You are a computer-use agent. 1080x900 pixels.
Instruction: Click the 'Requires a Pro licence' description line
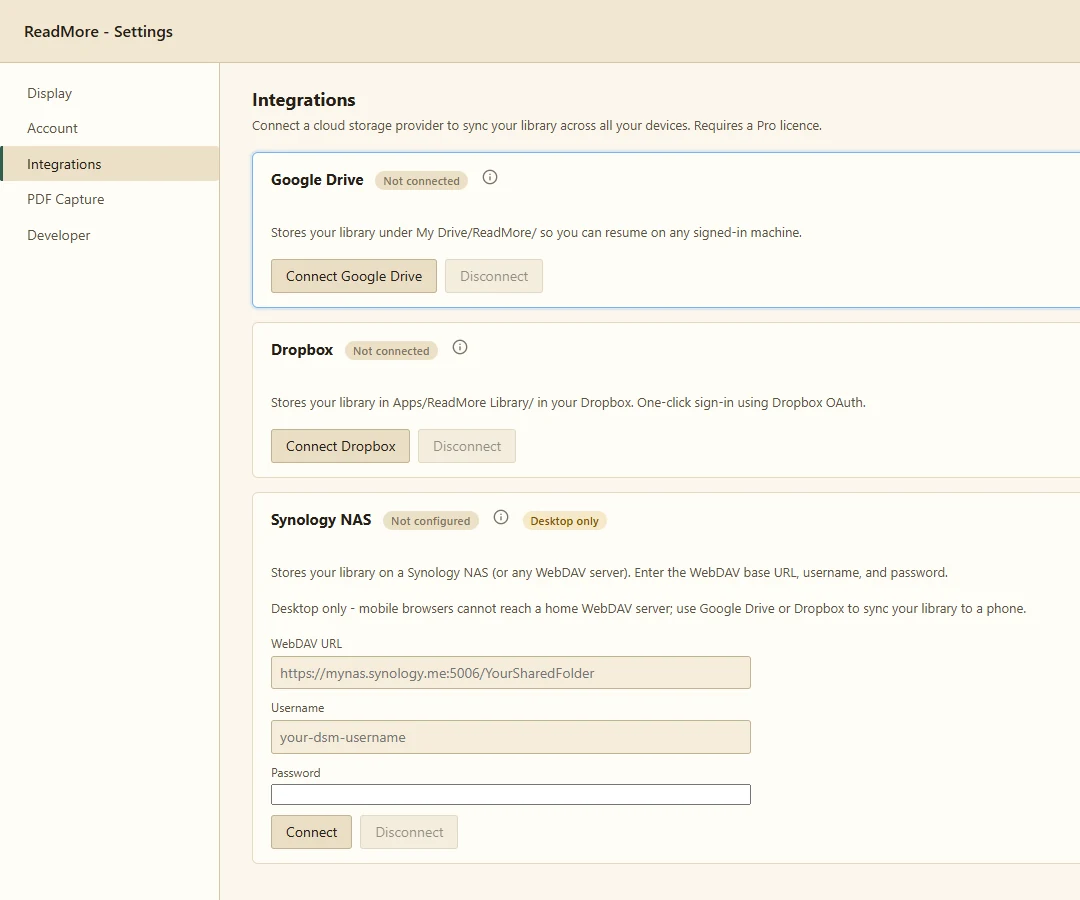click(537, 125)
